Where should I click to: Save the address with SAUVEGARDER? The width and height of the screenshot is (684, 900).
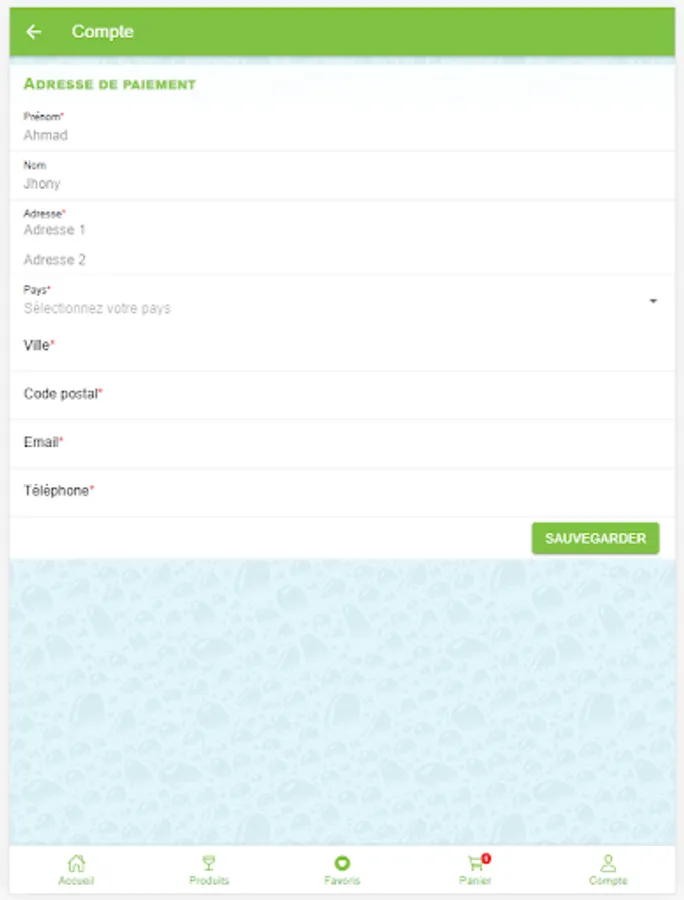[595, 538]
